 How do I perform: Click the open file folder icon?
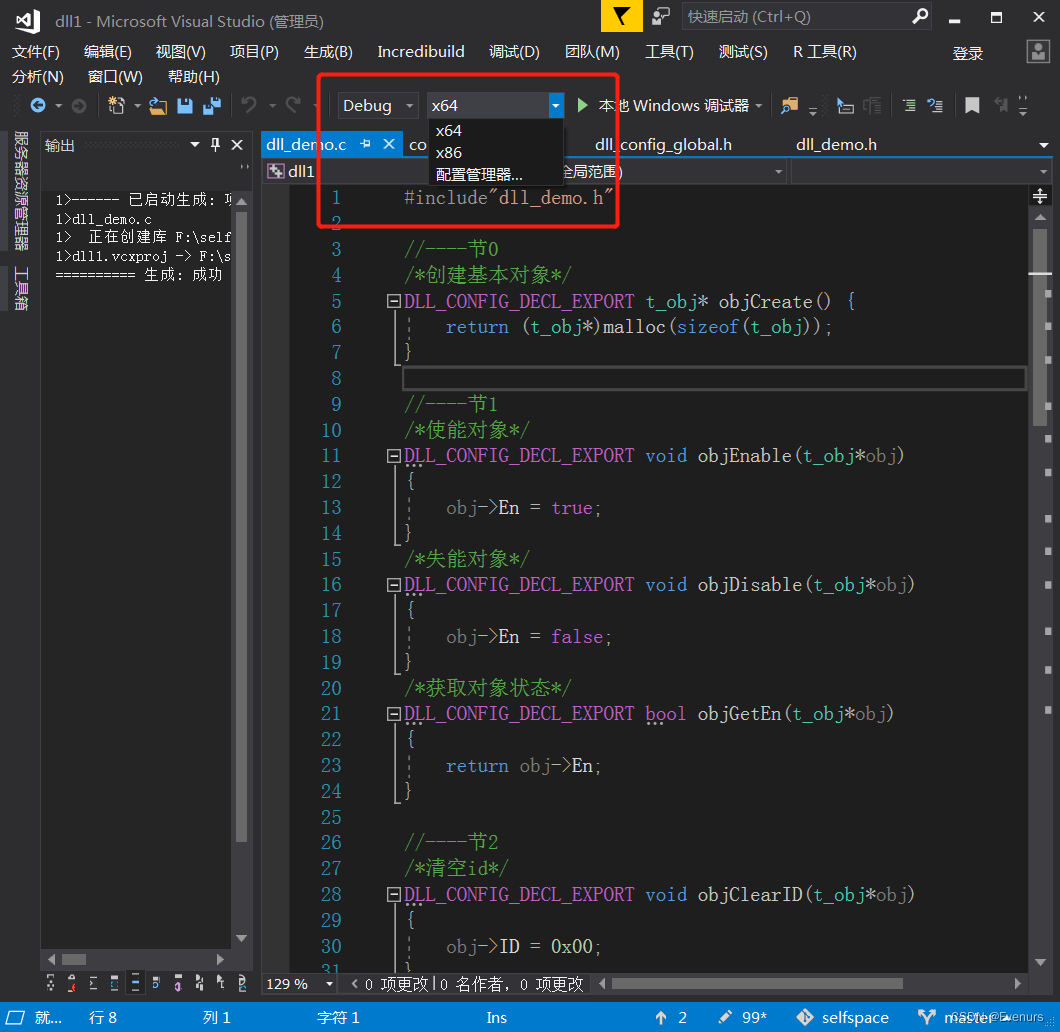tap(158, 105)
